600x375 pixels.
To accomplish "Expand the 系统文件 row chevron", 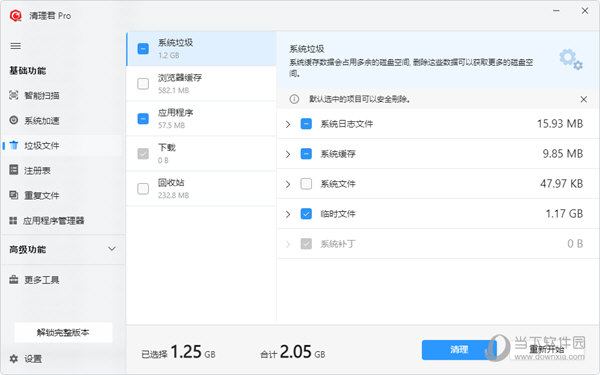I will [288, 184].
